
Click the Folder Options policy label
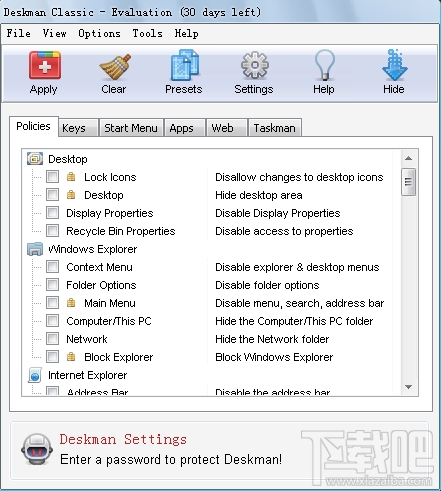click(101, 285)
